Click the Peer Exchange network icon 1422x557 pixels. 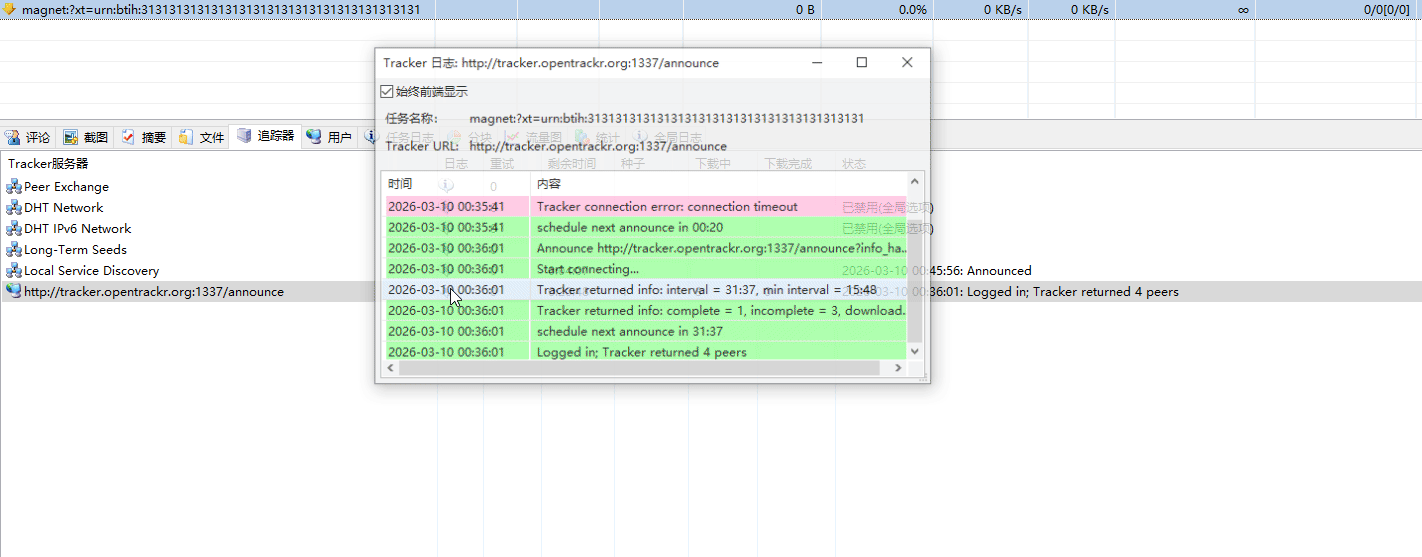(14, 187)
